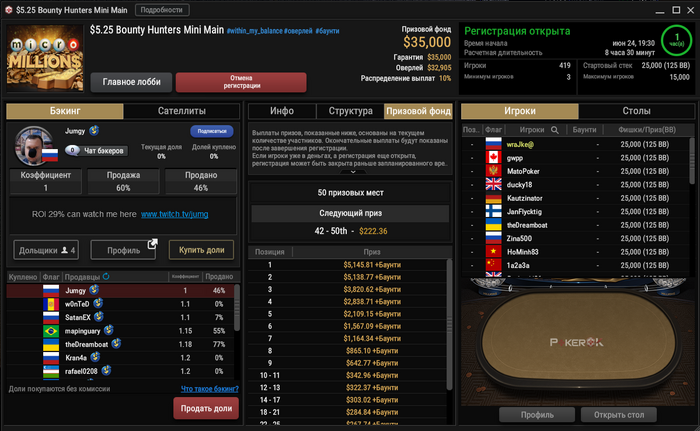Open the twitch.tv/jumg link
Viewport: 700px width, 431px height.
click(175, 214)
